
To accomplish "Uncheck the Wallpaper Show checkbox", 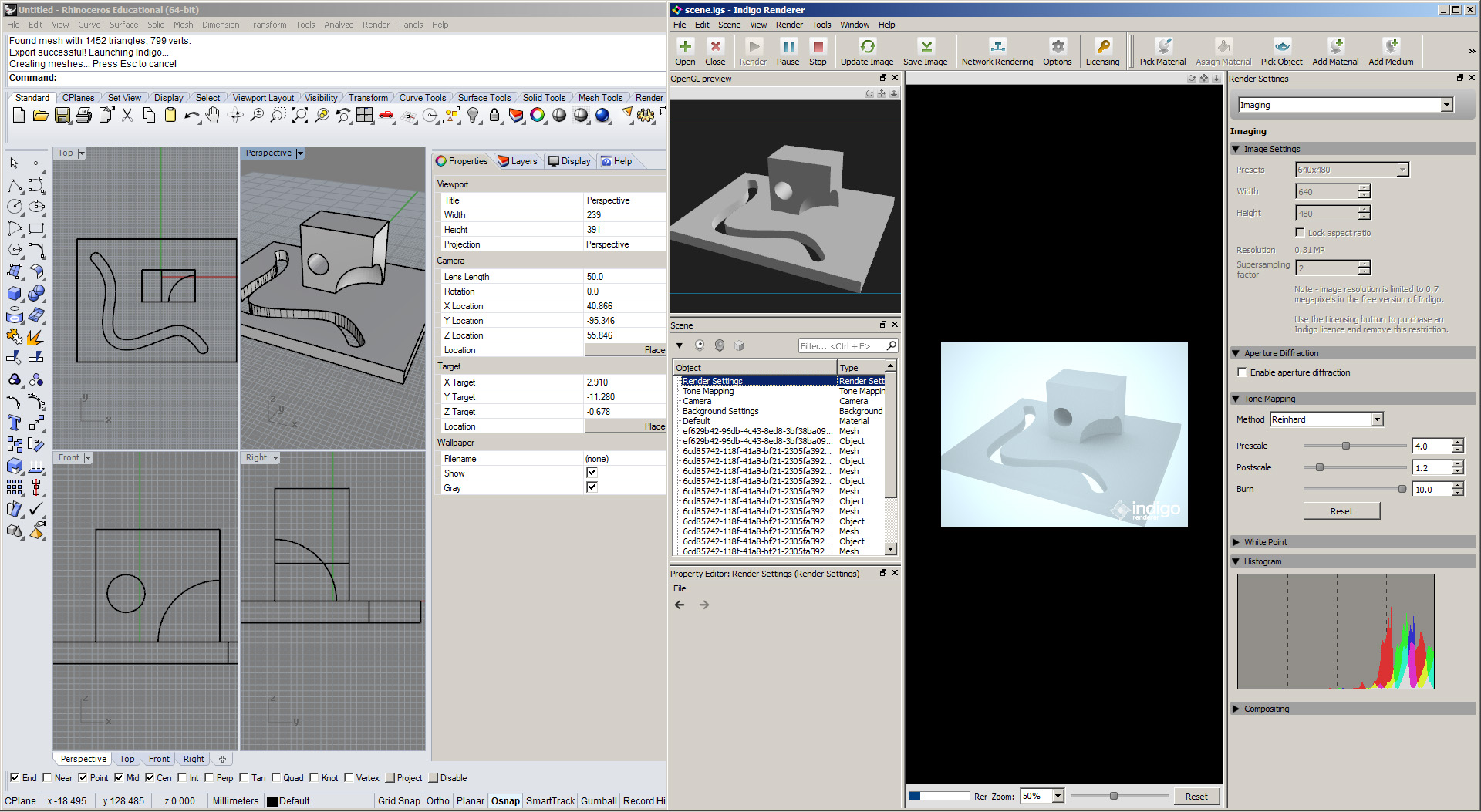I will coord(592,473).
